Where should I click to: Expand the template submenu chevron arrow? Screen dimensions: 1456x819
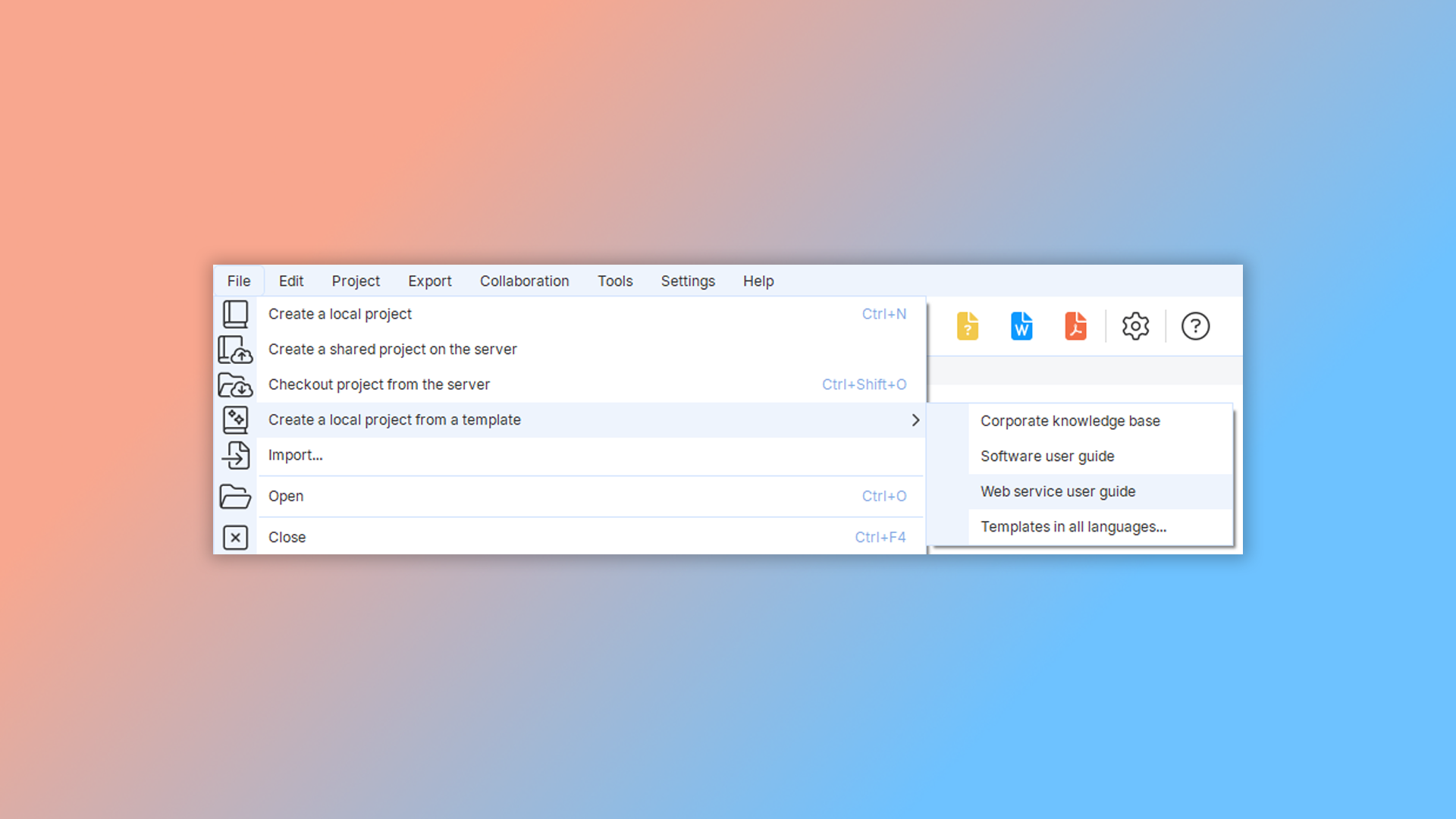click(915, 420)
